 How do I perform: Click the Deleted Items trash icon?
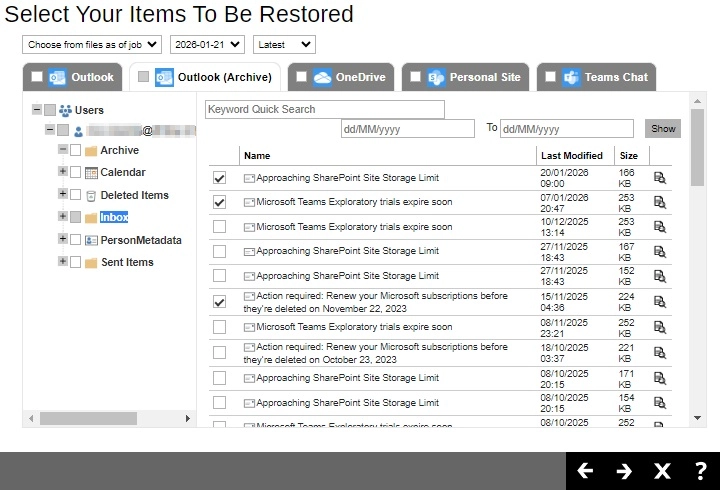[x=90, y=195]
